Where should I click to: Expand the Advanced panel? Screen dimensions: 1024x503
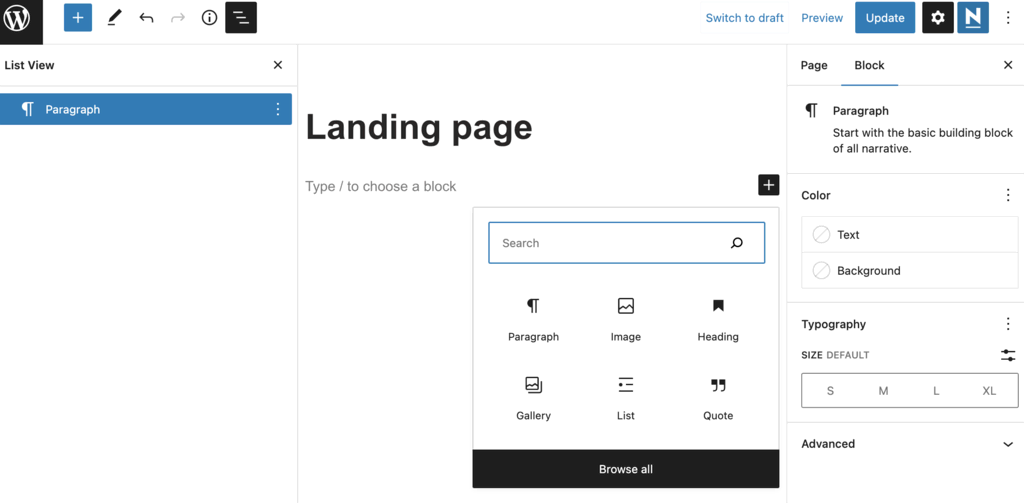(909, 444)
